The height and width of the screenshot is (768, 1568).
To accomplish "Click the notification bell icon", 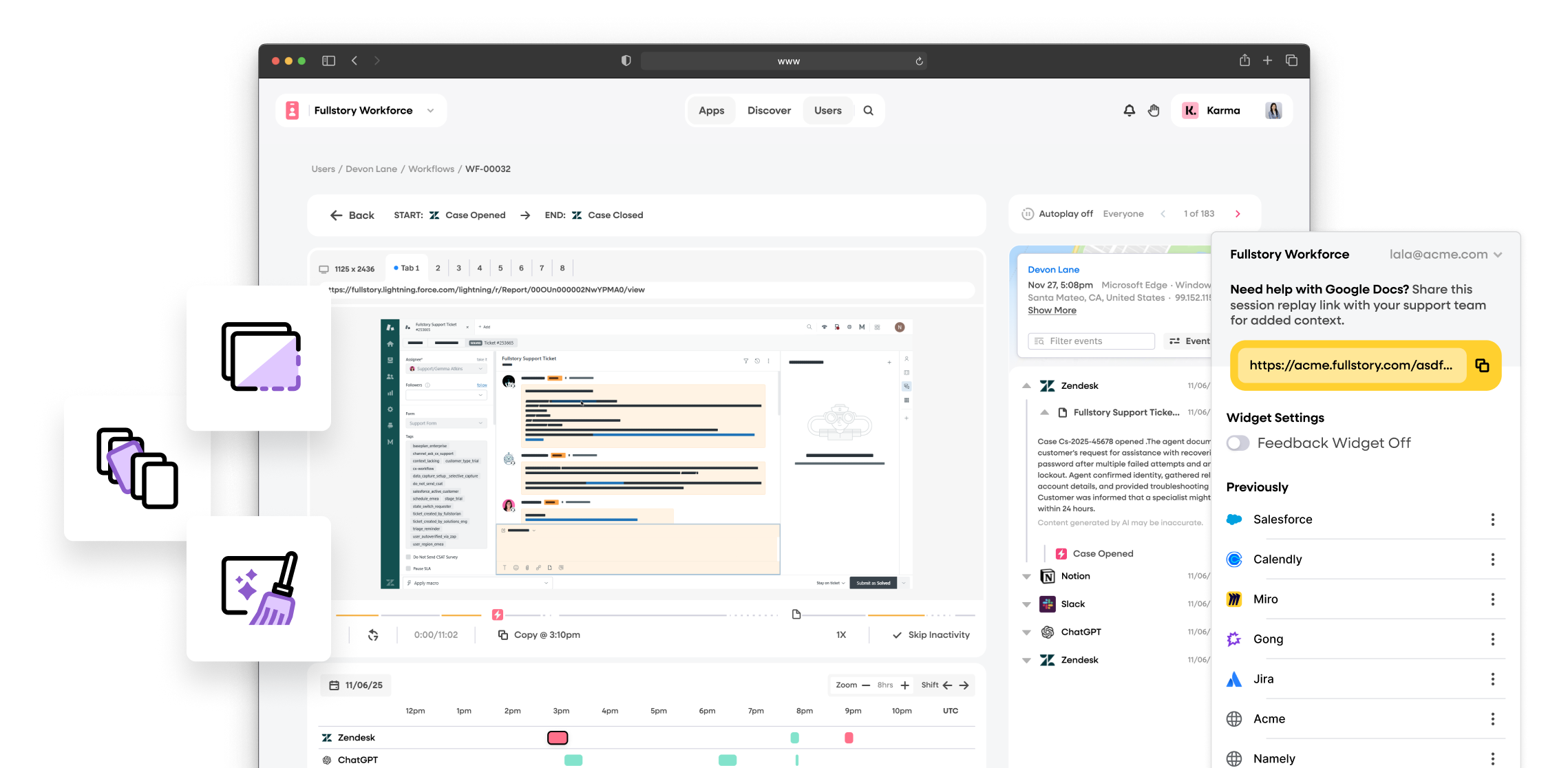I will tap(1129, 110).
